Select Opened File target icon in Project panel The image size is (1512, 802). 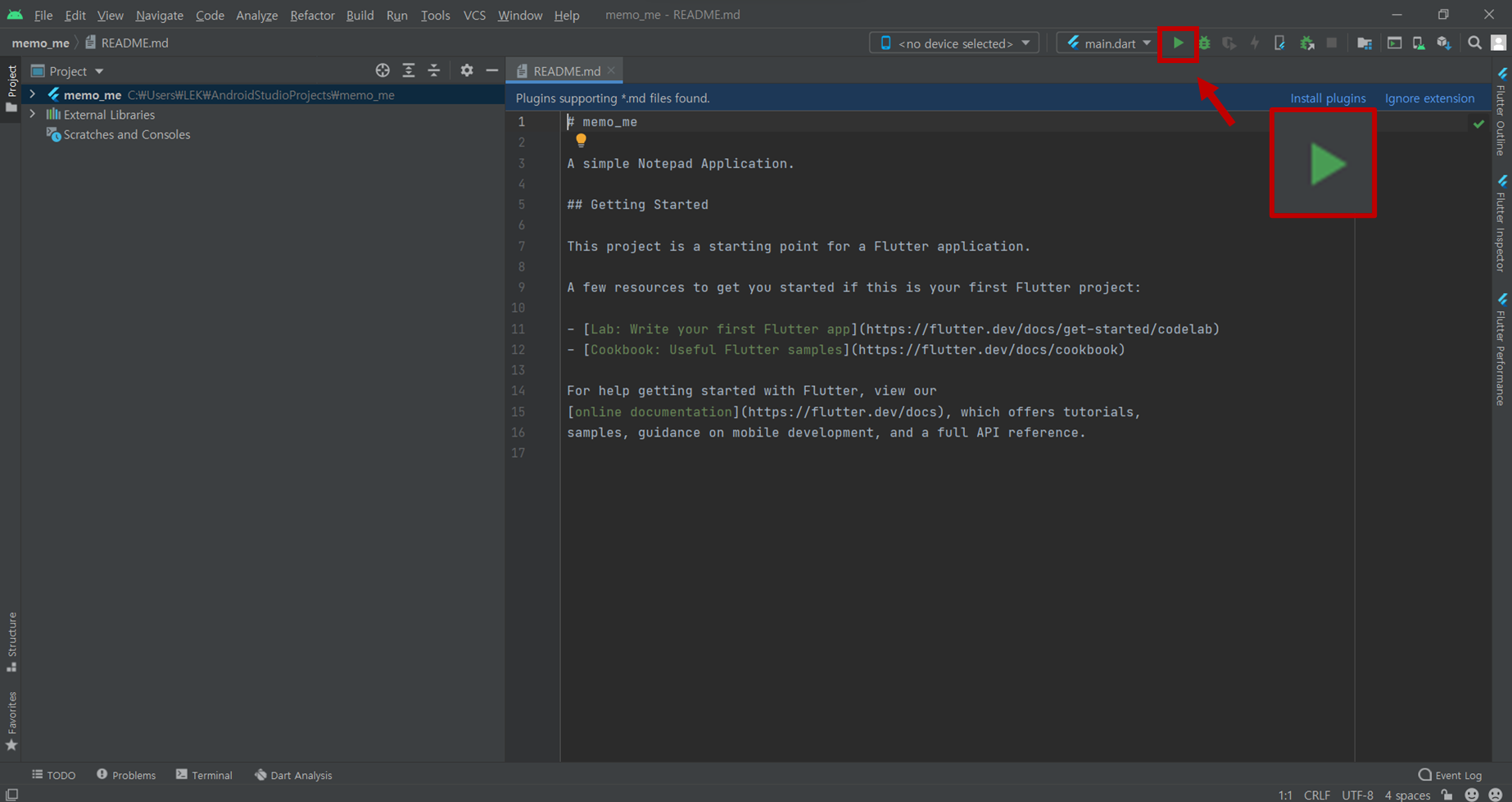383,70
